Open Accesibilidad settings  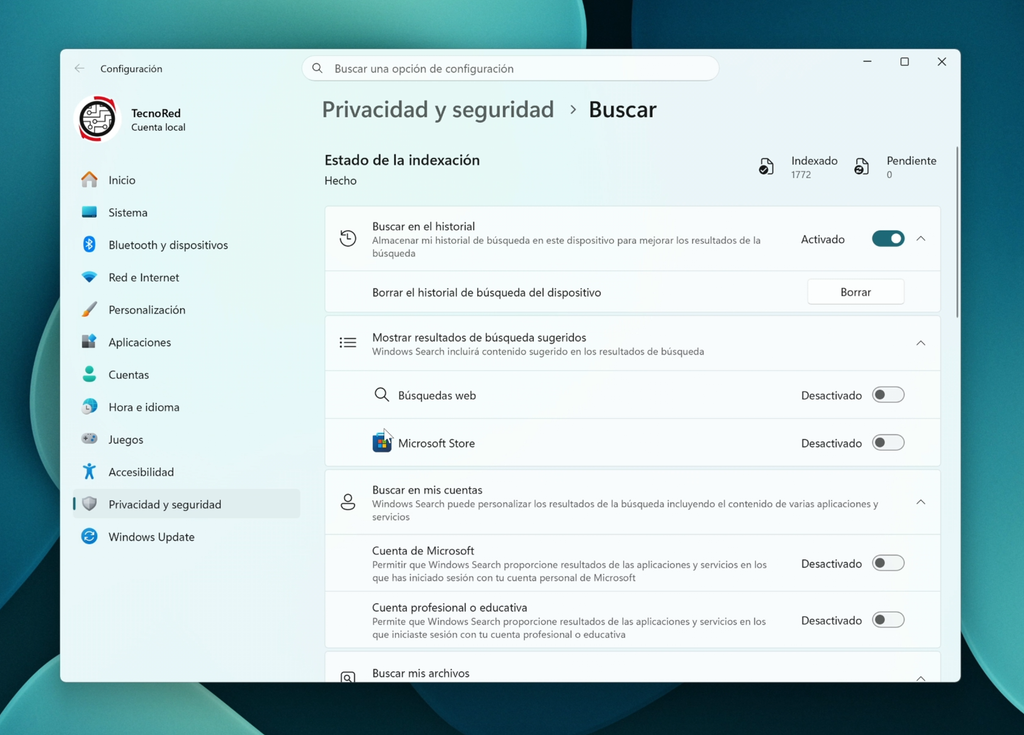click(186, 472)
